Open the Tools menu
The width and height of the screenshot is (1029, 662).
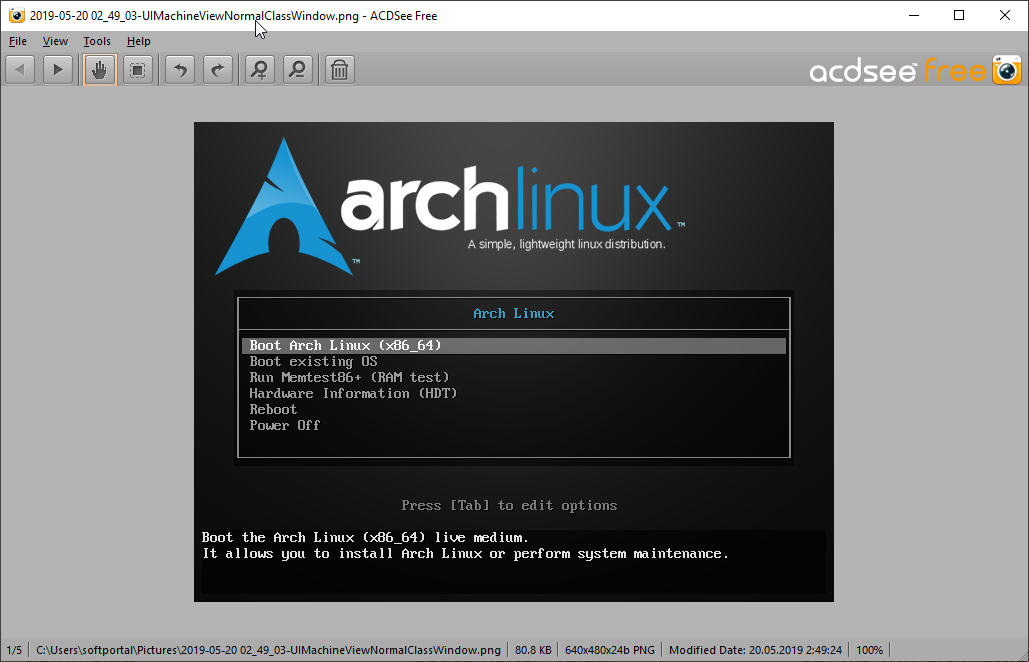click(97, 41)
